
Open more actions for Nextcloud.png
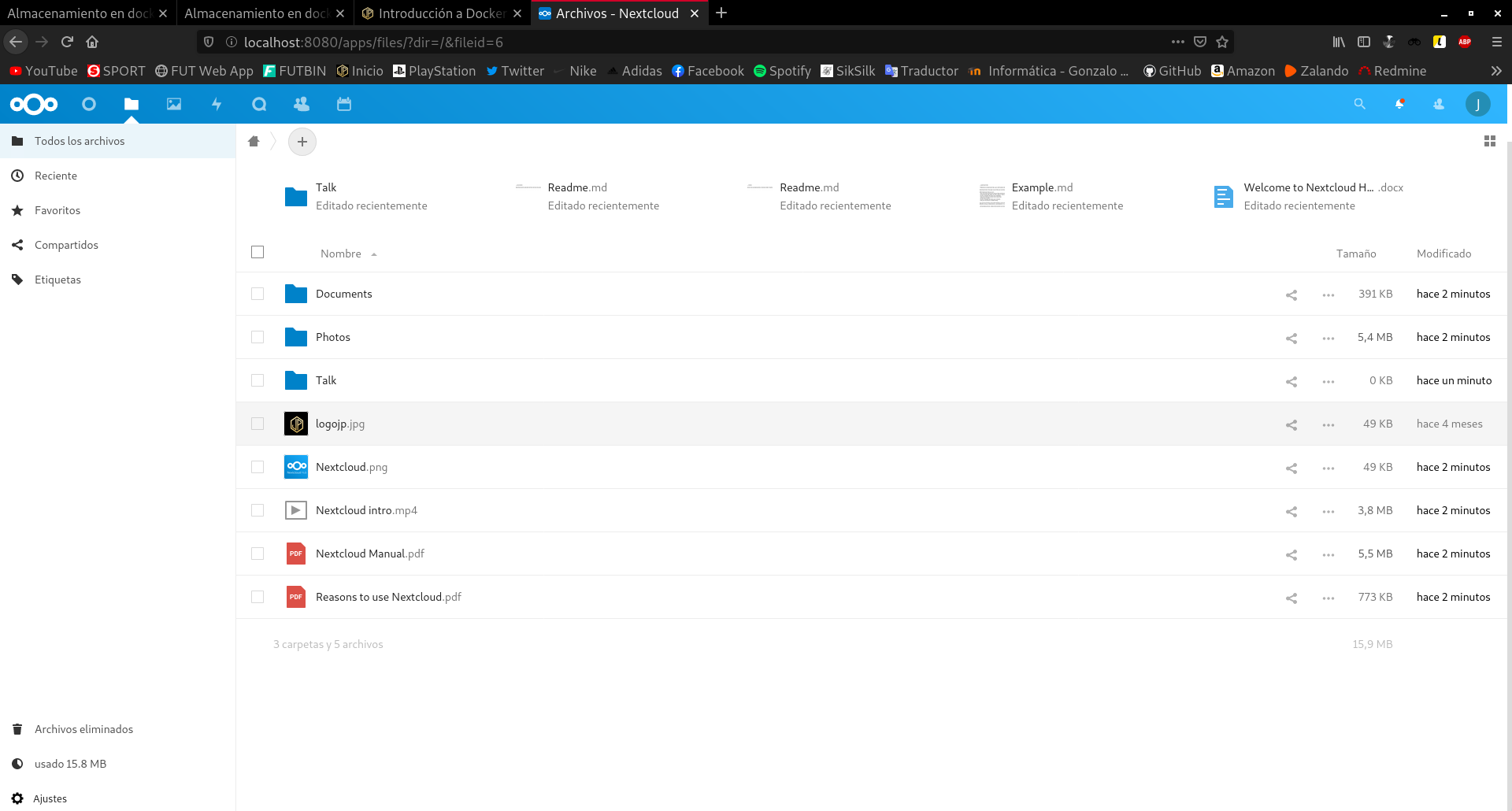tap(1329, 468)
